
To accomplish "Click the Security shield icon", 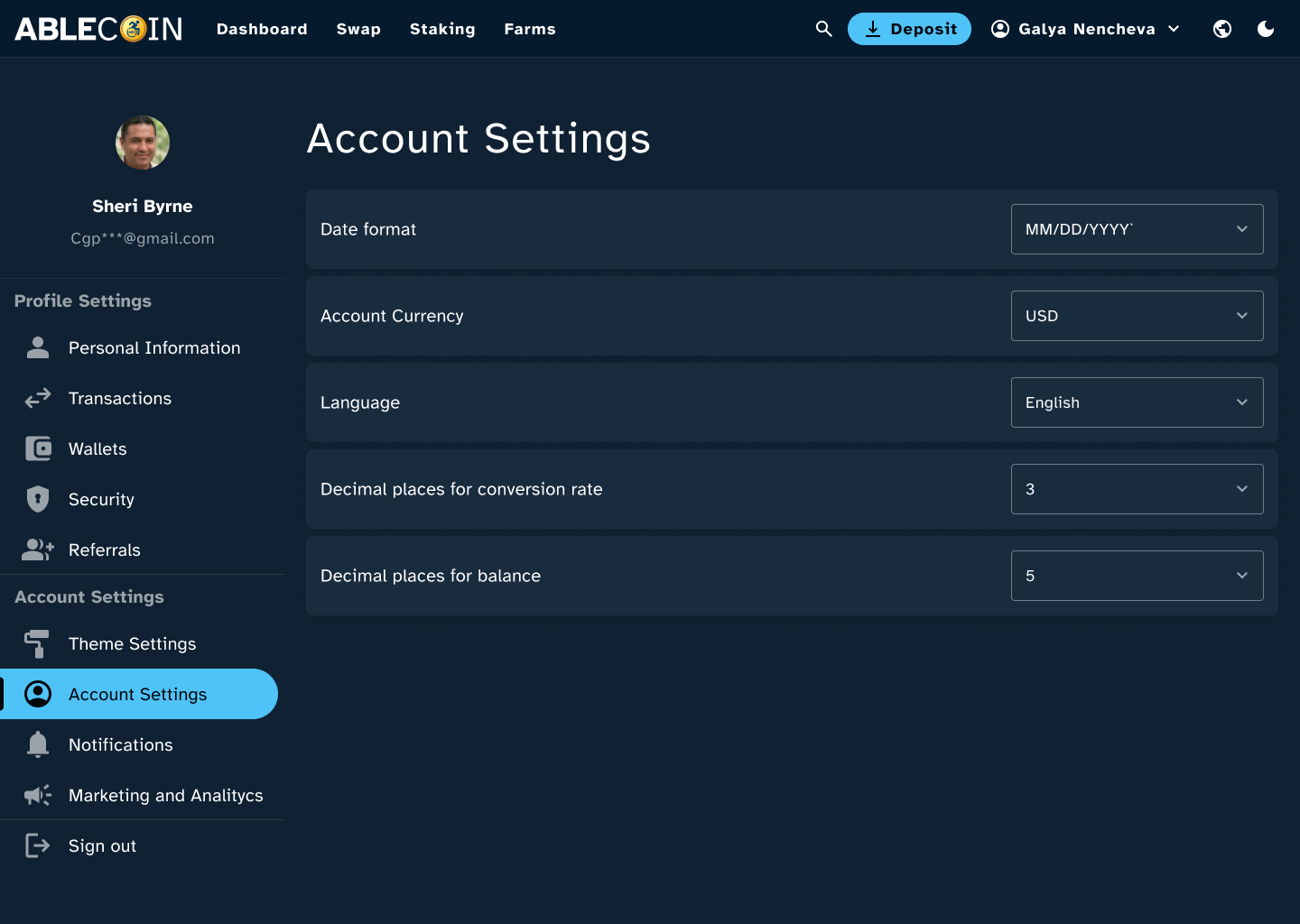I will [38, 499].
